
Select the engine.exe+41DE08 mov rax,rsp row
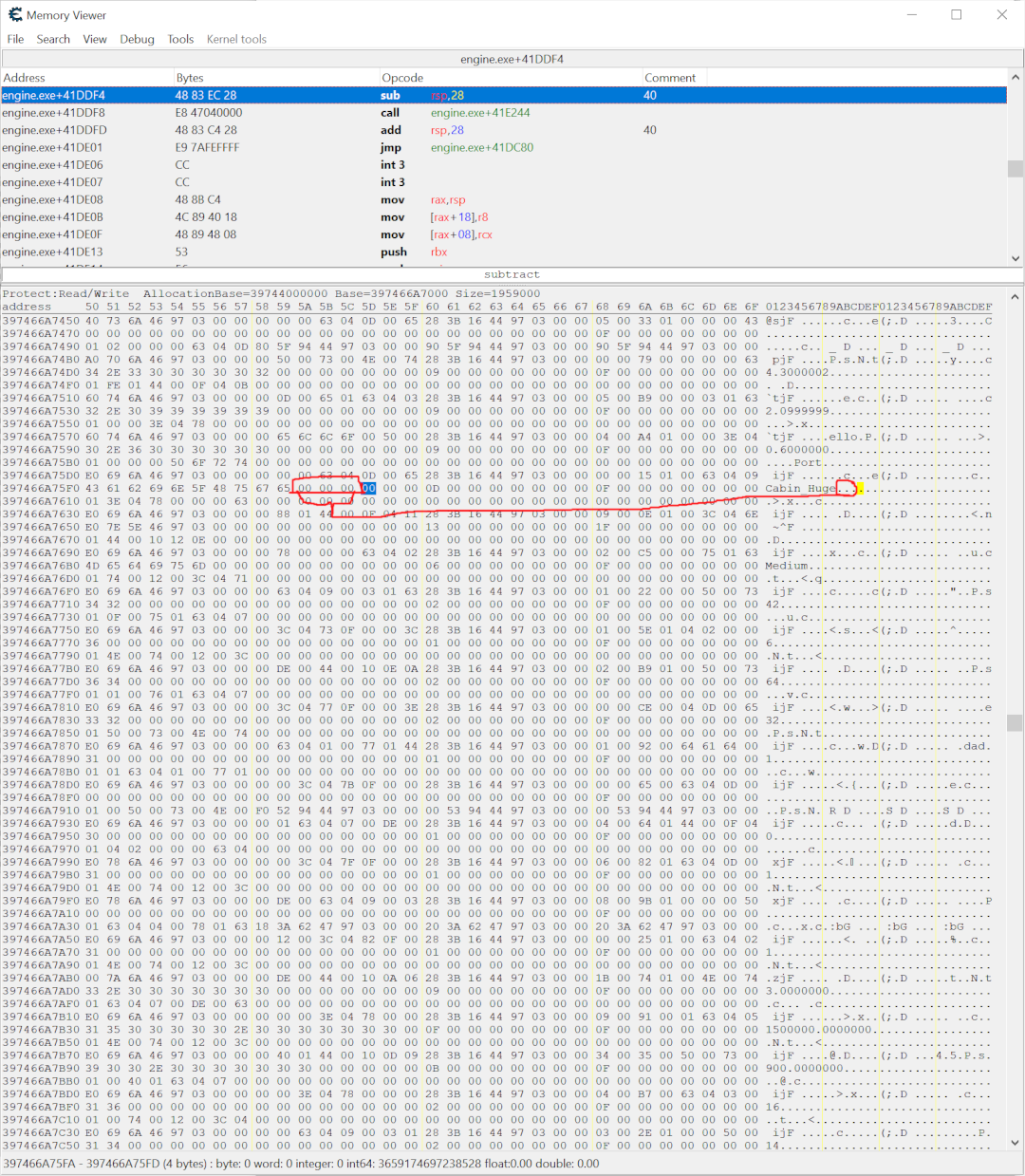click(503, 199)
